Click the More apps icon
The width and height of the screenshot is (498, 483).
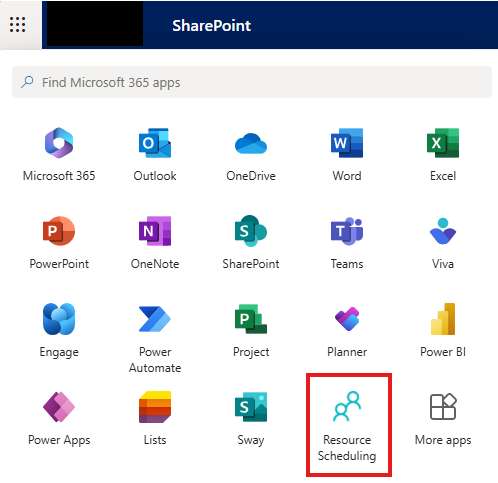(443, 407)
